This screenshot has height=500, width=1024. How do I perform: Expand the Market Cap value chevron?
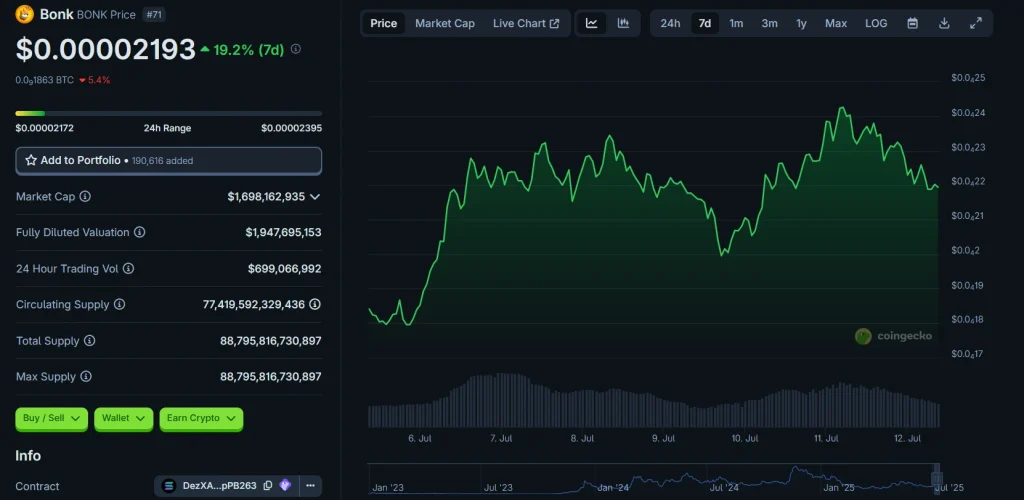point(315,196)
